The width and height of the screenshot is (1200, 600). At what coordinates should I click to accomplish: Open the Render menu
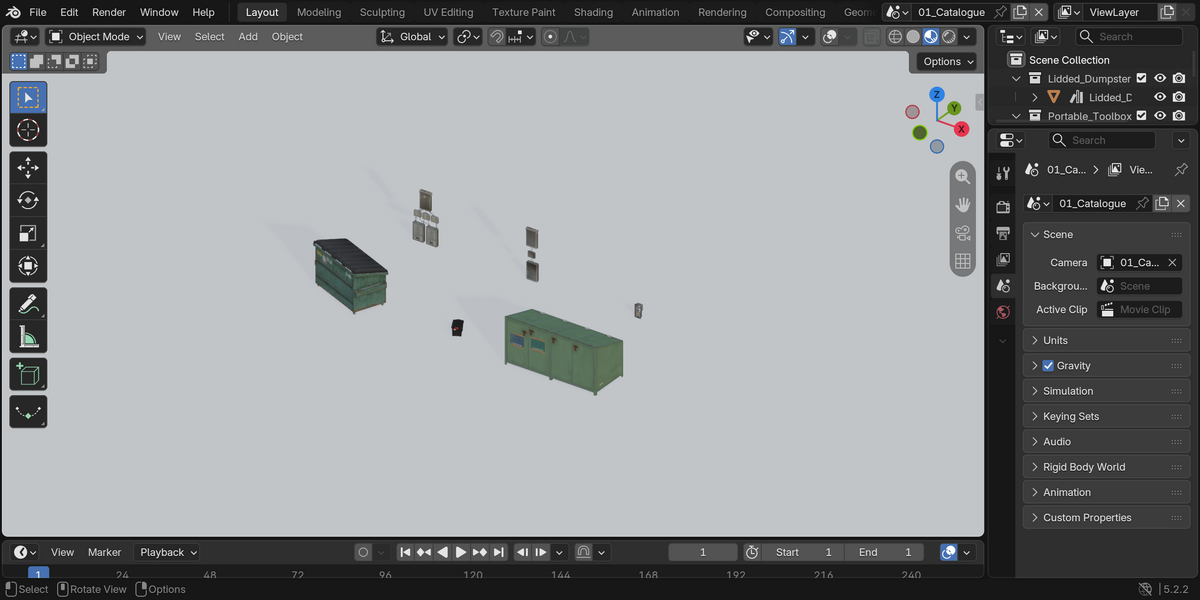tap(109, 12)
